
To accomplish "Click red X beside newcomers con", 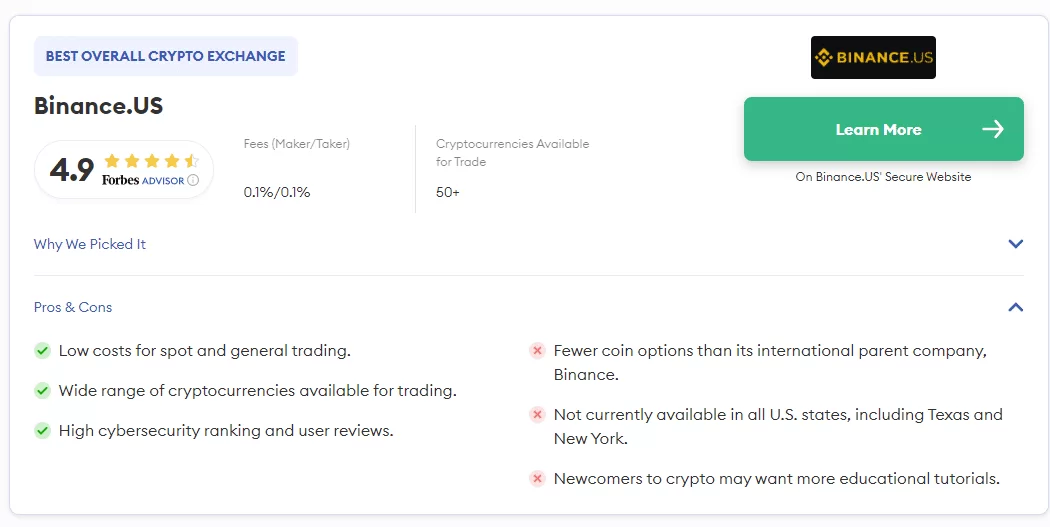I will 537,479.
